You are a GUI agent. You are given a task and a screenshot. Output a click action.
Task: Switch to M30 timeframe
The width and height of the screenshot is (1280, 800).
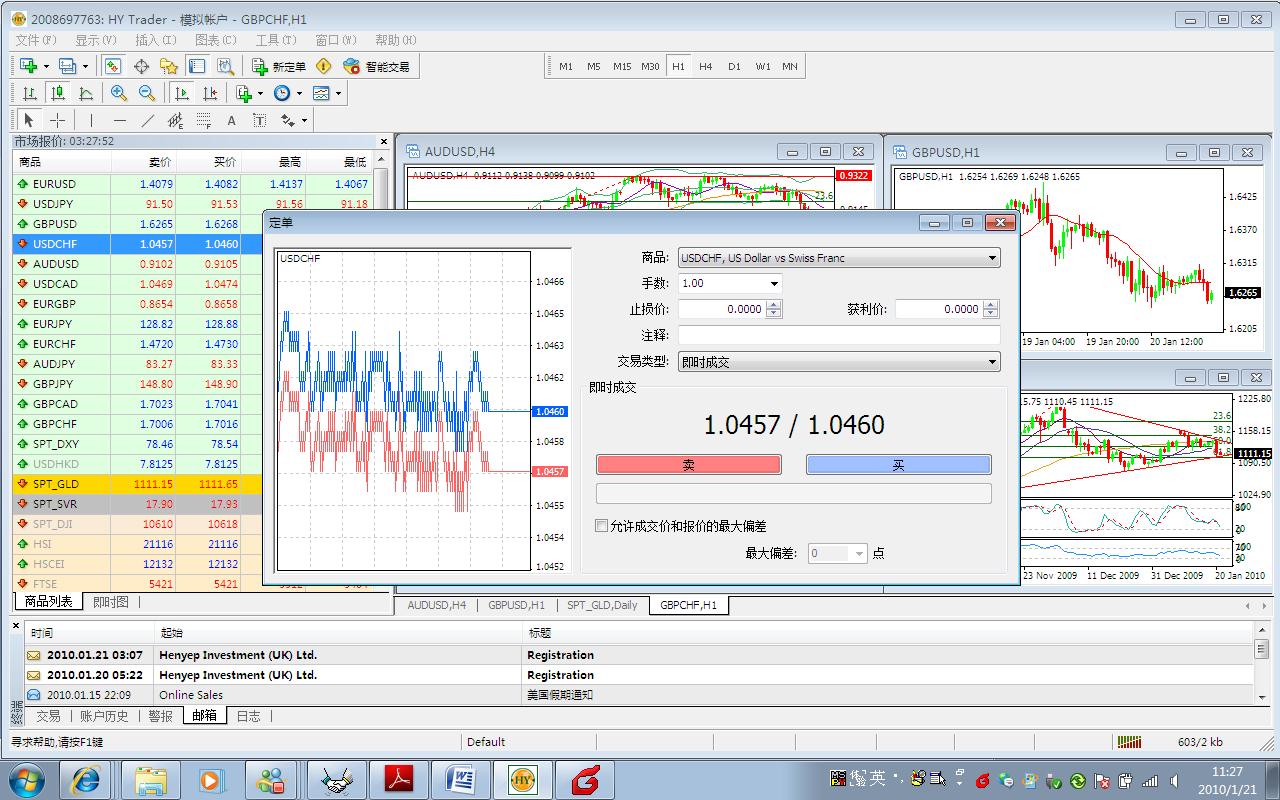coord(650,66)
